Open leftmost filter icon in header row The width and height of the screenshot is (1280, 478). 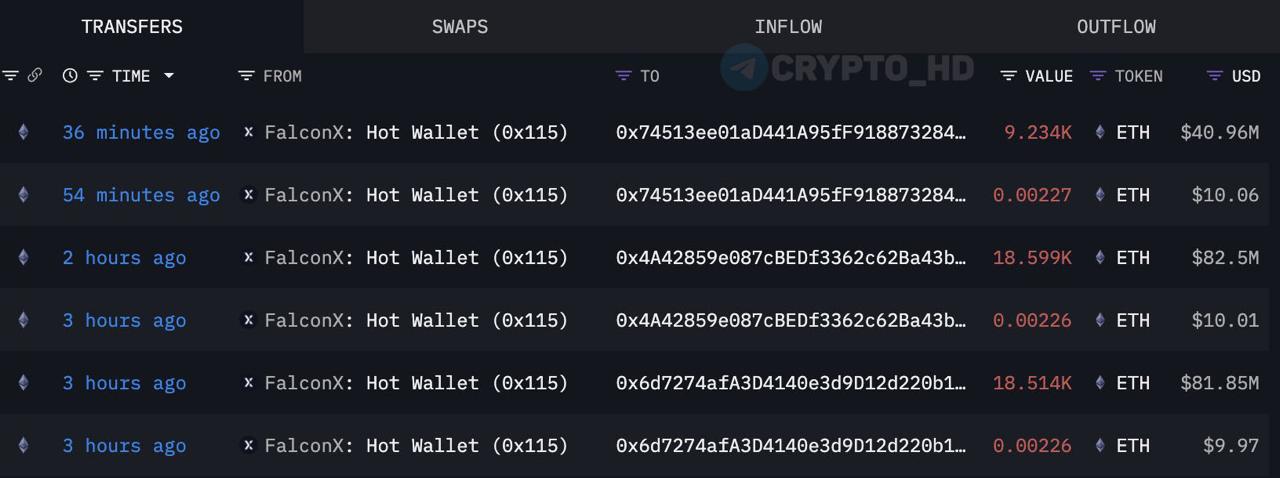[11, 76]
